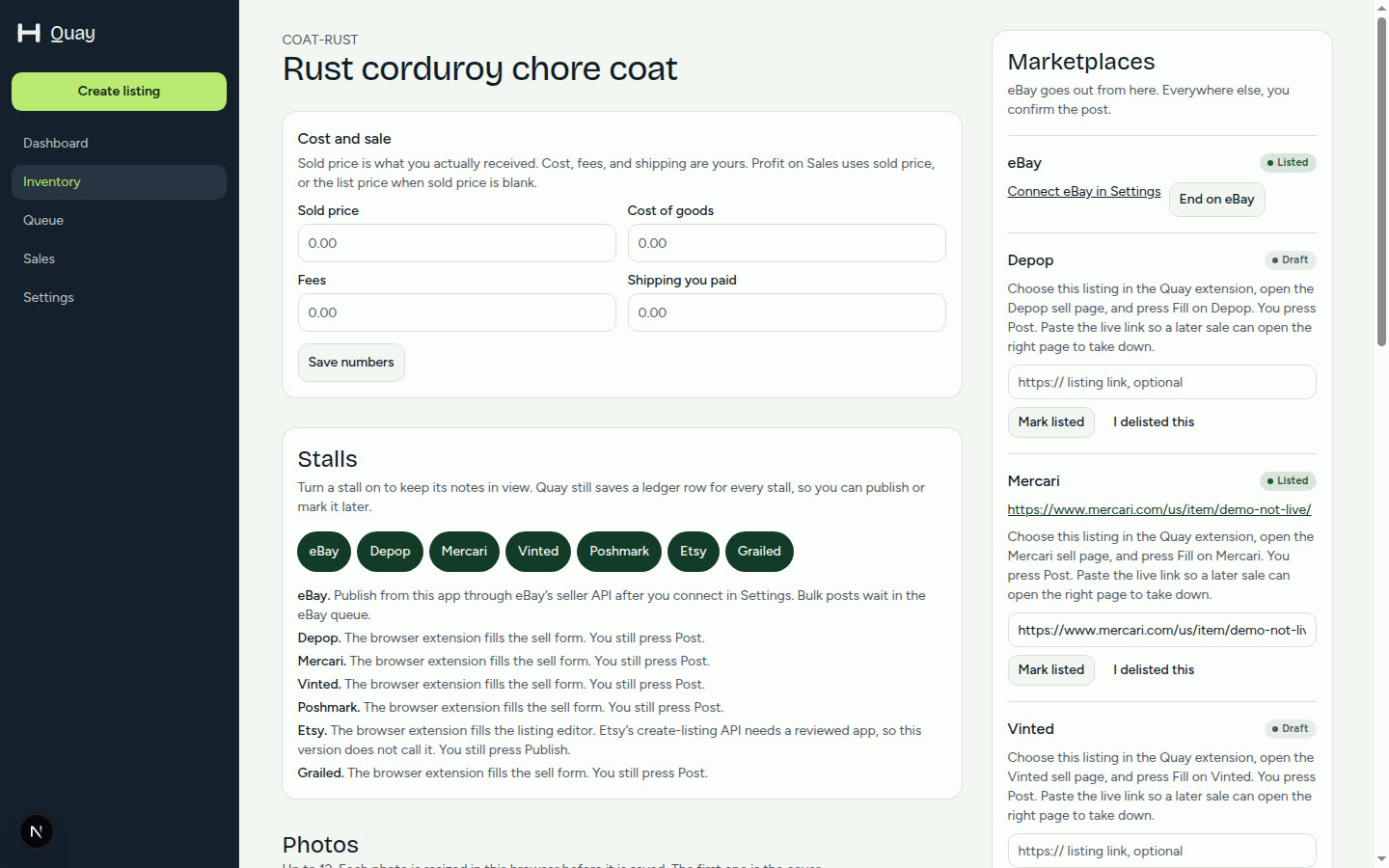
Task: Click the Marketplaces panel heading
Action: click(x=1081, y=62)
